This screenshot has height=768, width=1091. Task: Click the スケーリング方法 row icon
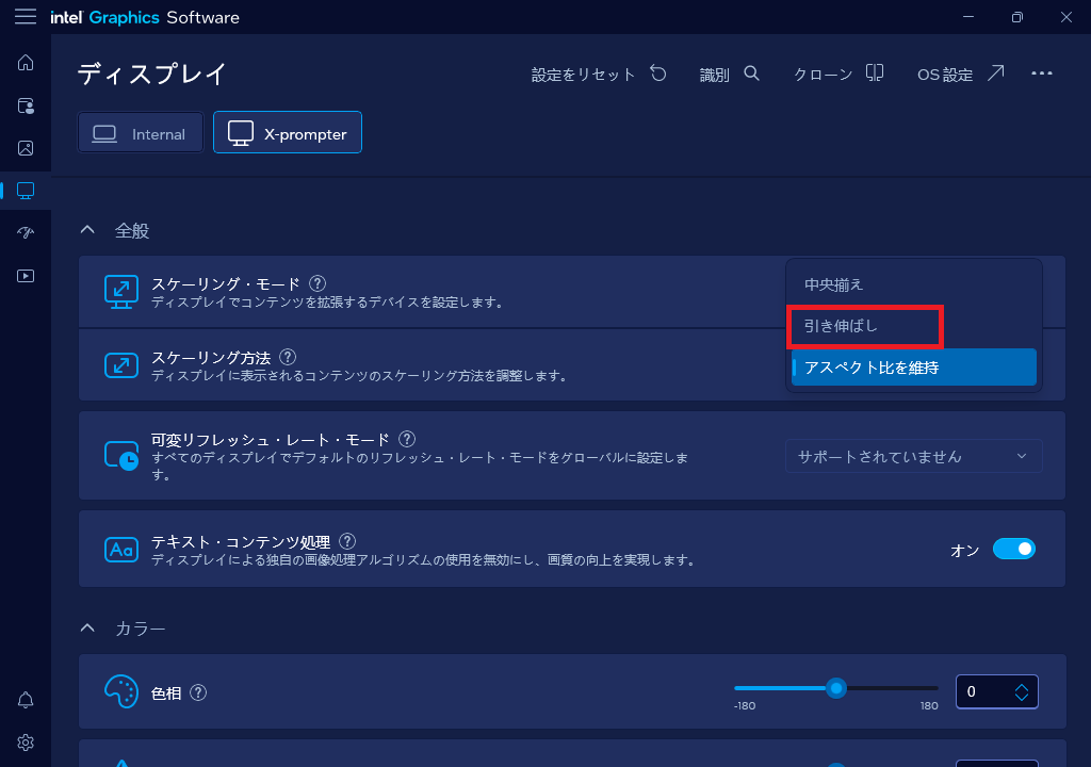pyautogui.click(x=121, y=365)
